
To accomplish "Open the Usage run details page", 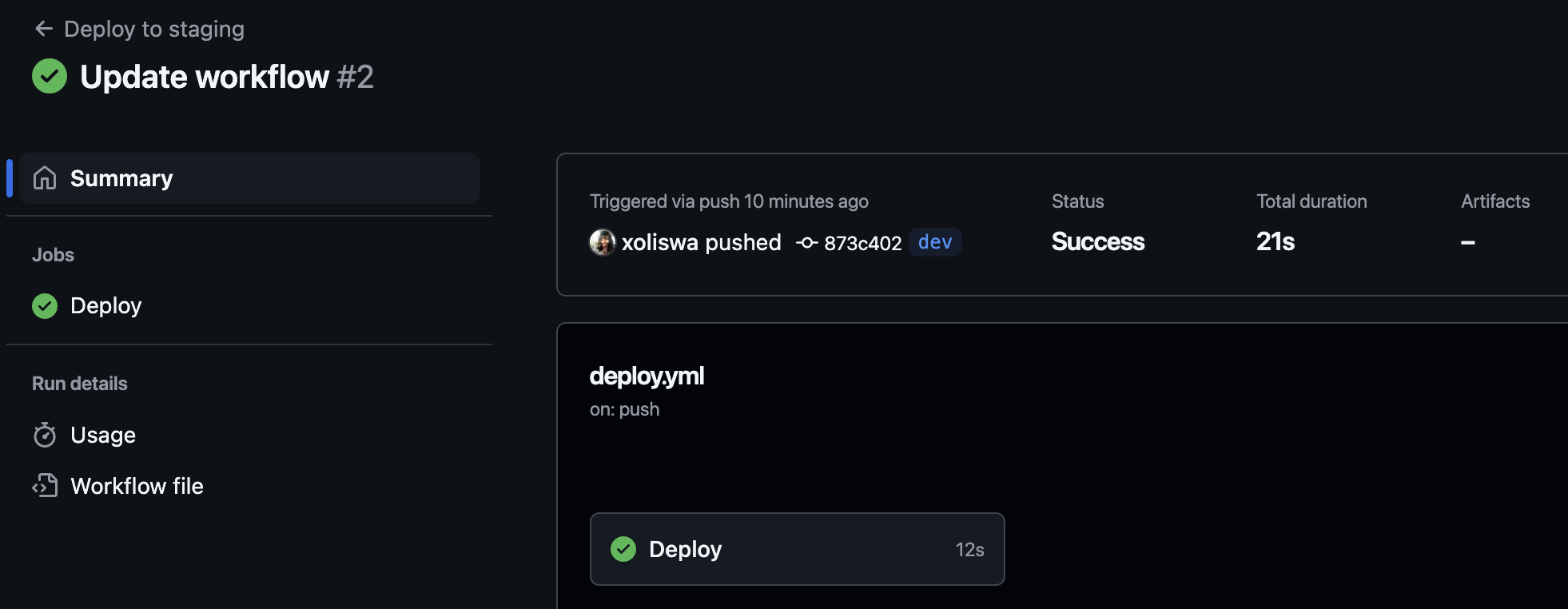I will click(x=103, y=435).
